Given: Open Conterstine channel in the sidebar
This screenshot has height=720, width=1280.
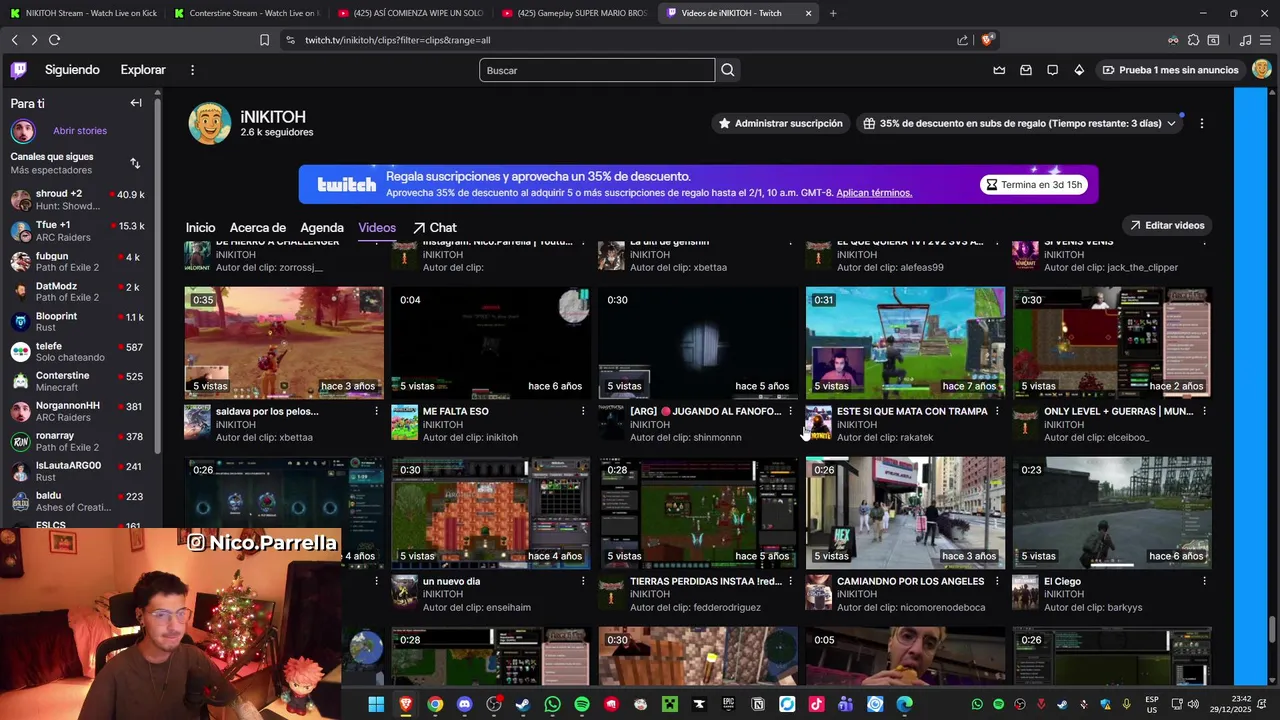Looking at the screenshot, I should [x=78, y=381].
